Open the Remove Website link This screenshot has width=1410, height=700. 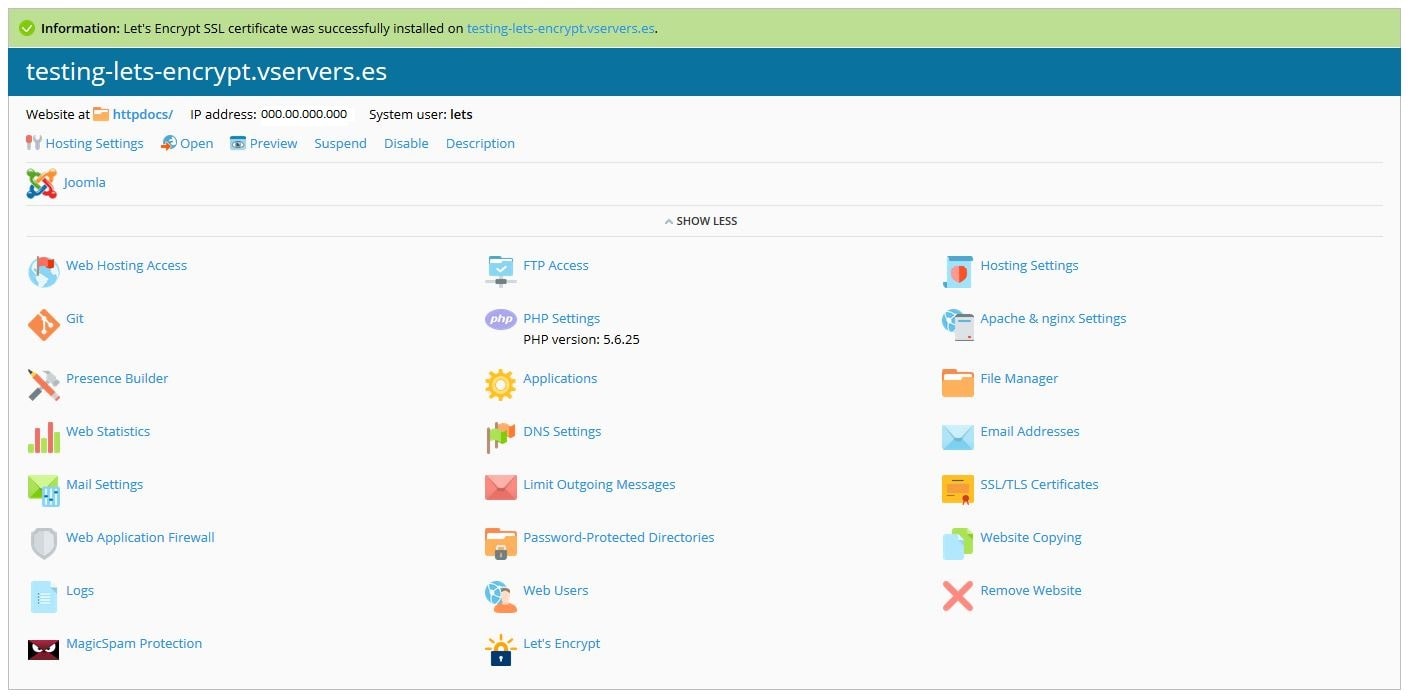[1031, 590]
